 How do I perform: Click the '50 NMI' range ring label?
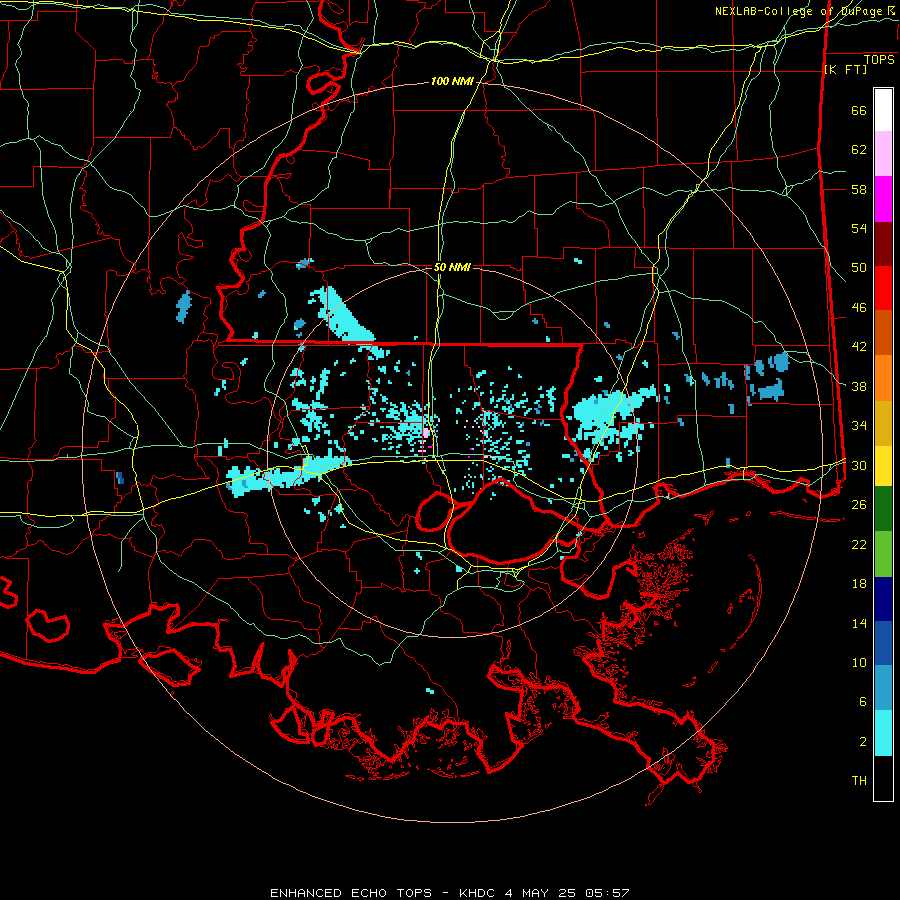452,267
